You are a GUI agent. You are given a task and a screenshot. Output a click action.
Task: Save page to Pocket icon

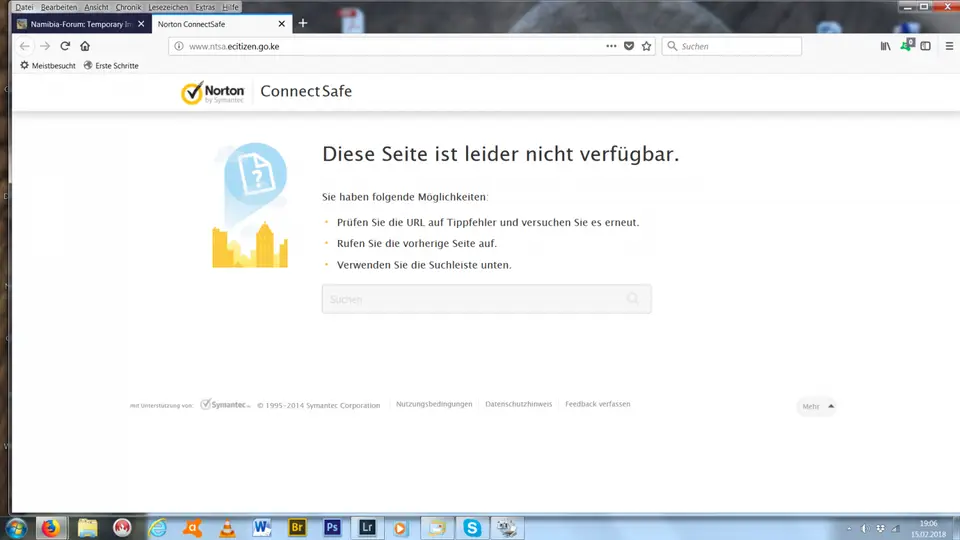(x=629, y=46)
